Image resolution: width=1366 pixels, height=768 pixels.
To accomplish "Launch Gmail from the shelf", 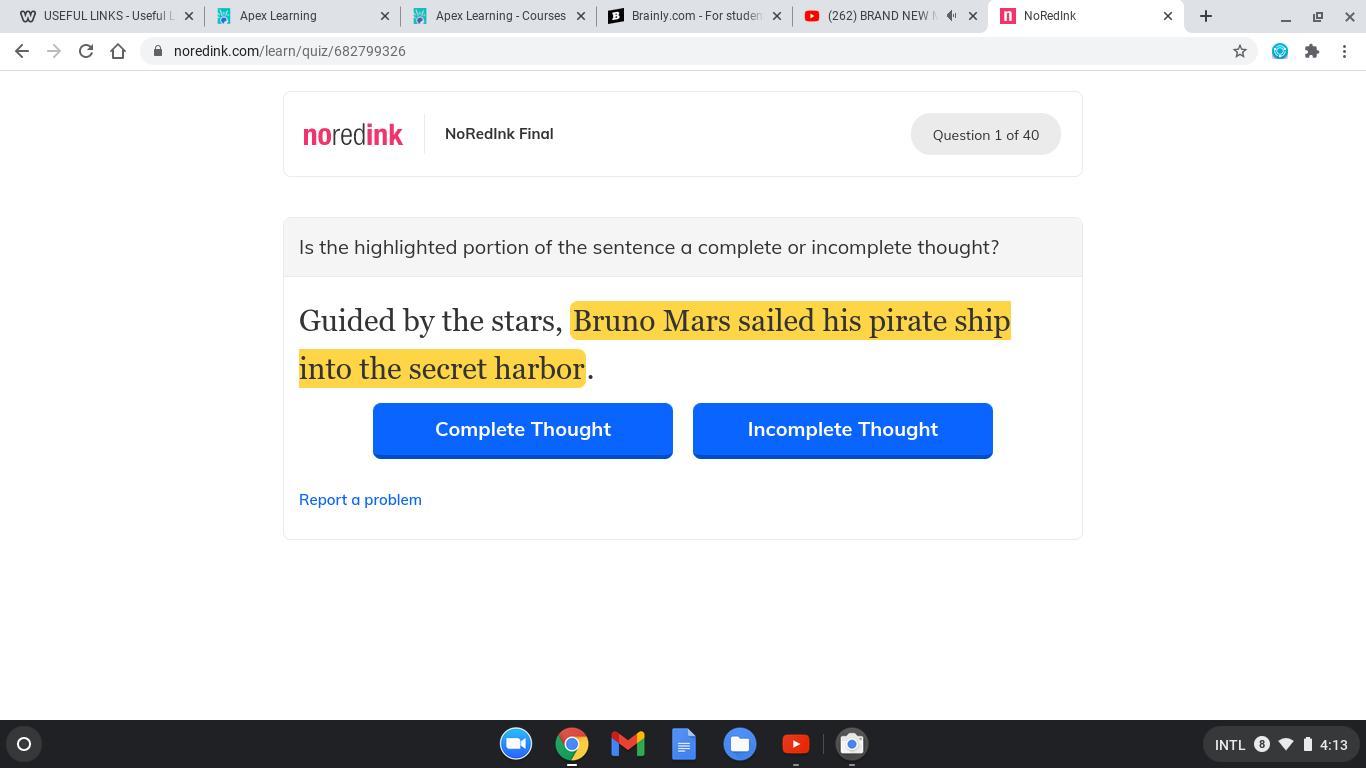I will pos(628,744).
